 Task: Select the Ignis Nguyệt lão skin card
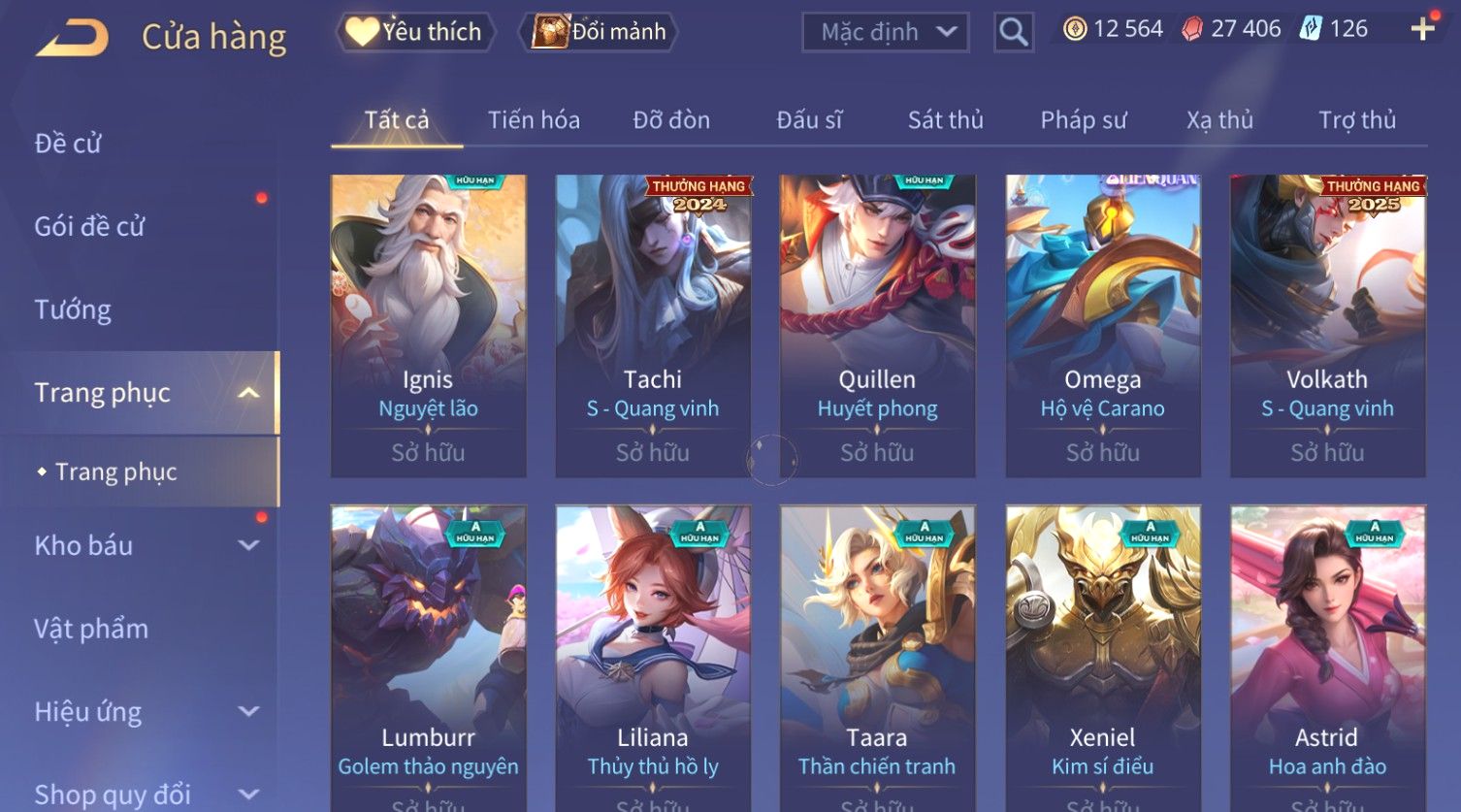pyautogui.click(x=428, y=326)
